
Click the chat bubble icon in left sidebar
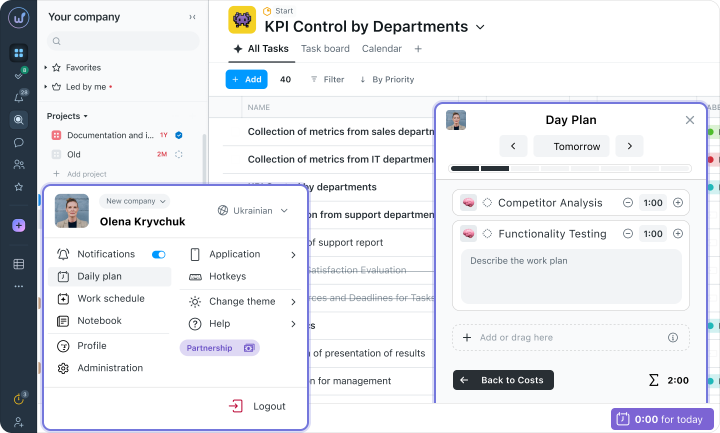coord(18,142)
